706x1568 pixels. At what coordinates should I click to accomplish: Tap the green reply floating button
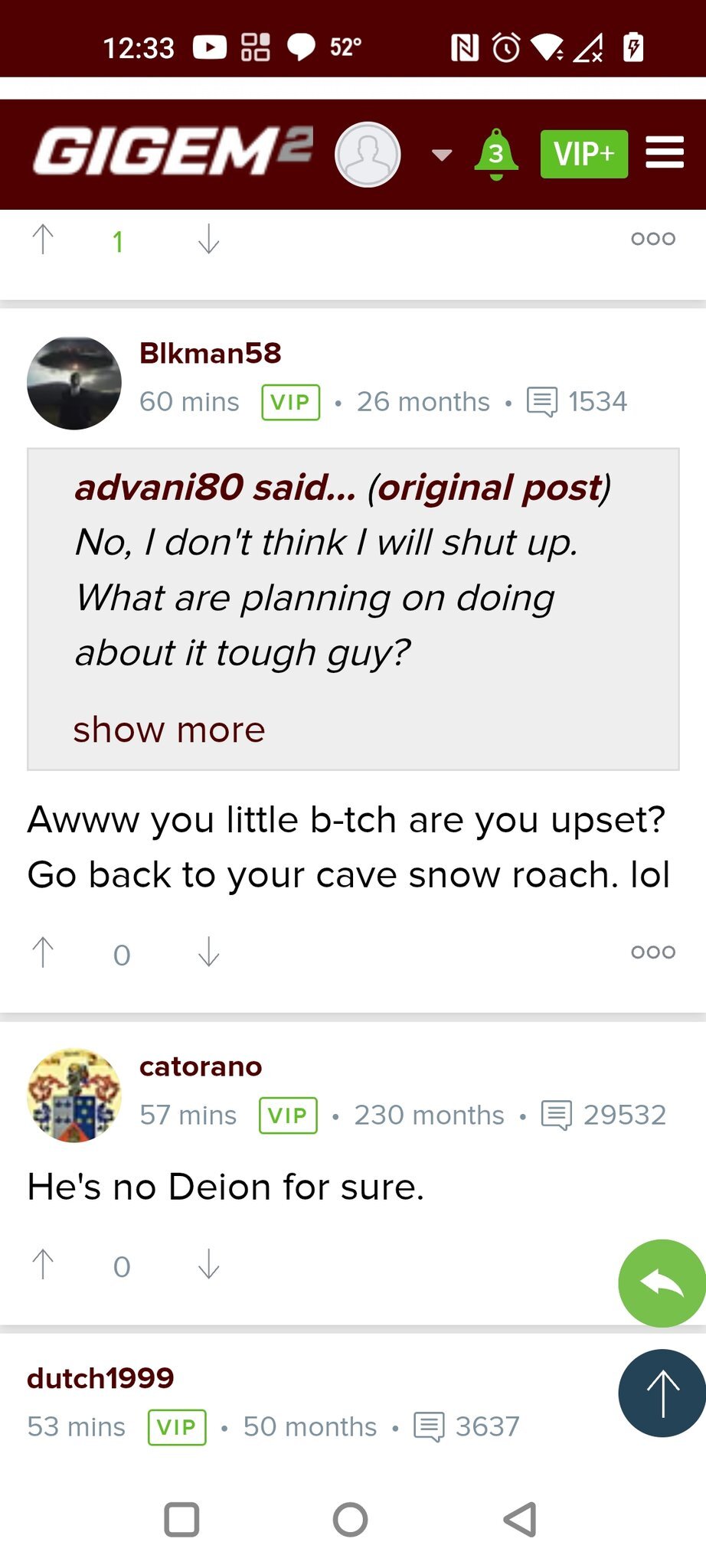(x=662, y=1283)
